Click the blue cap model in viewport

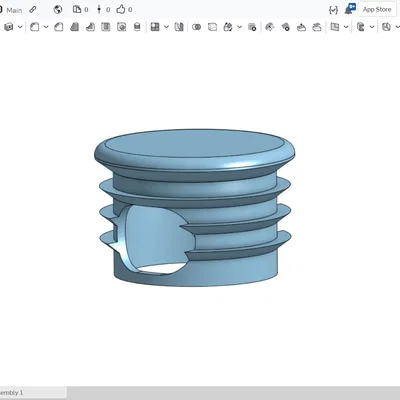pyautogui.click(x=194, y=207)
